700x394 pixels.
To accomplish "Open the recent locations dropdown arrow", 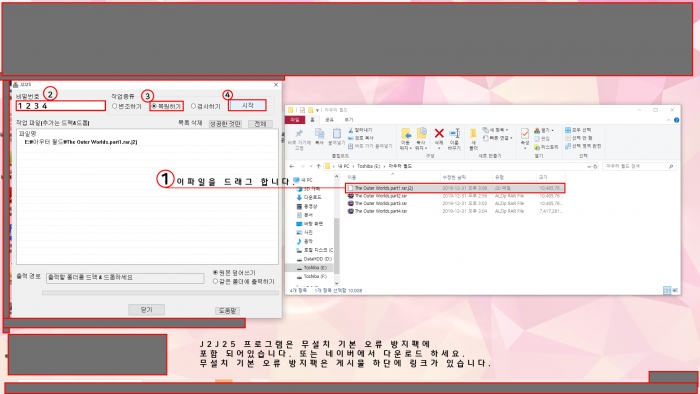I will (311, 166).
